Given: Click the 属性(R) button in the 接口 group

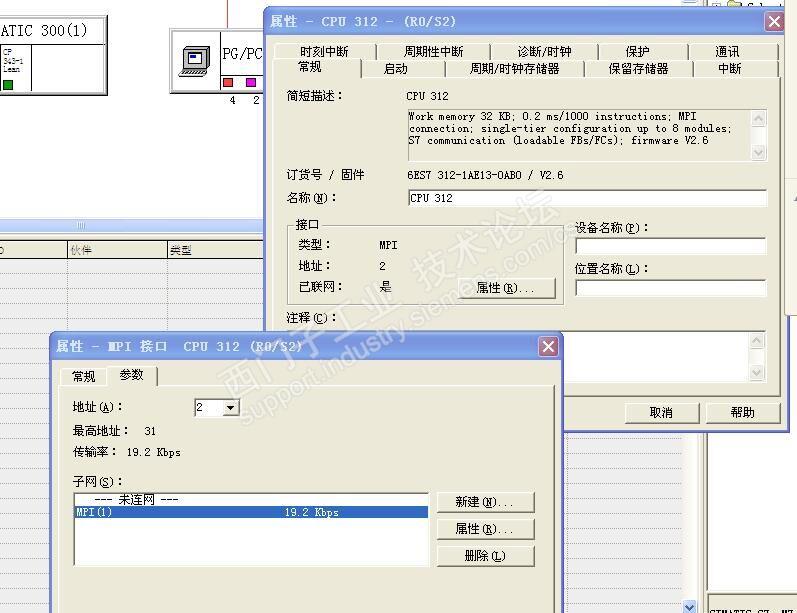Looking at the screenshot, I should 506,288.
